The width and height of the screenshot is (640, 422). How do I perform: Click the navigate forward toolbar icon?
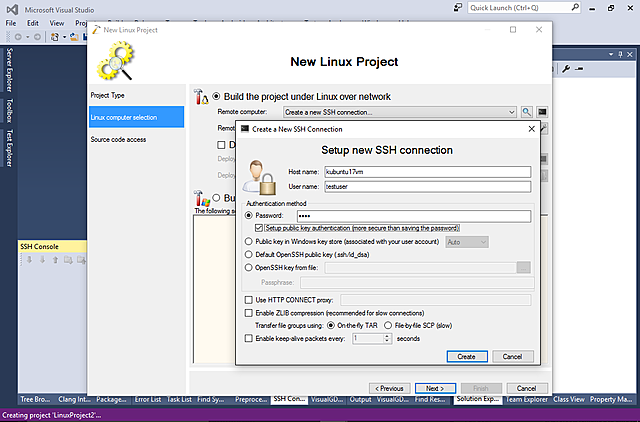tap(37, 37)
